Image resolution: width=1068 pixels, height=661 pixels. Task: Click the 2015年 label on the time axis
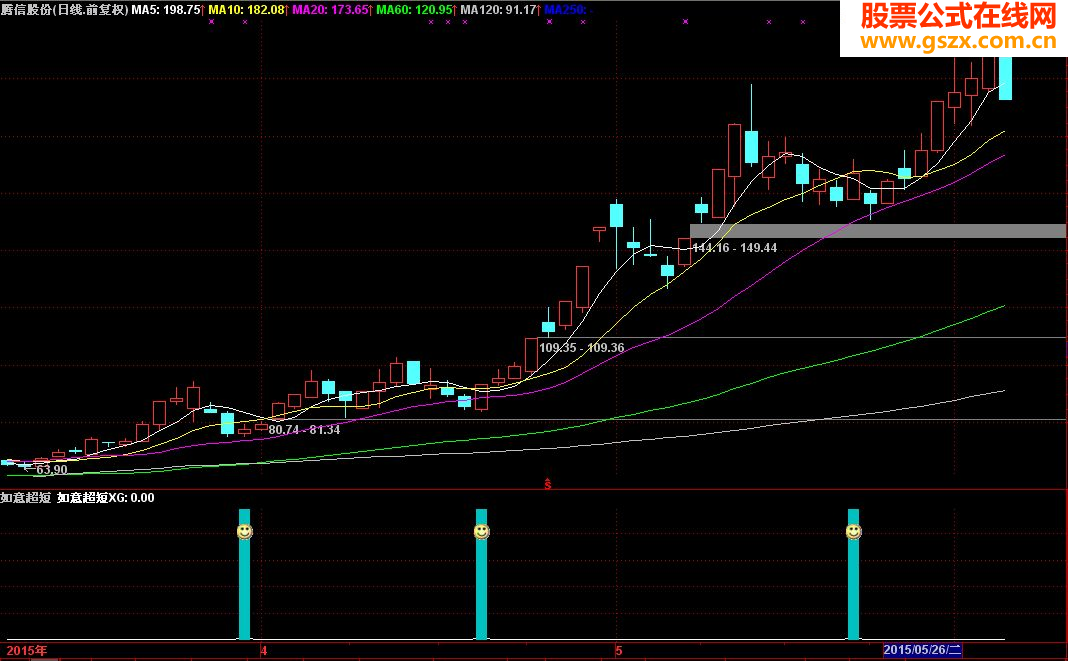[x=27, y=650]
